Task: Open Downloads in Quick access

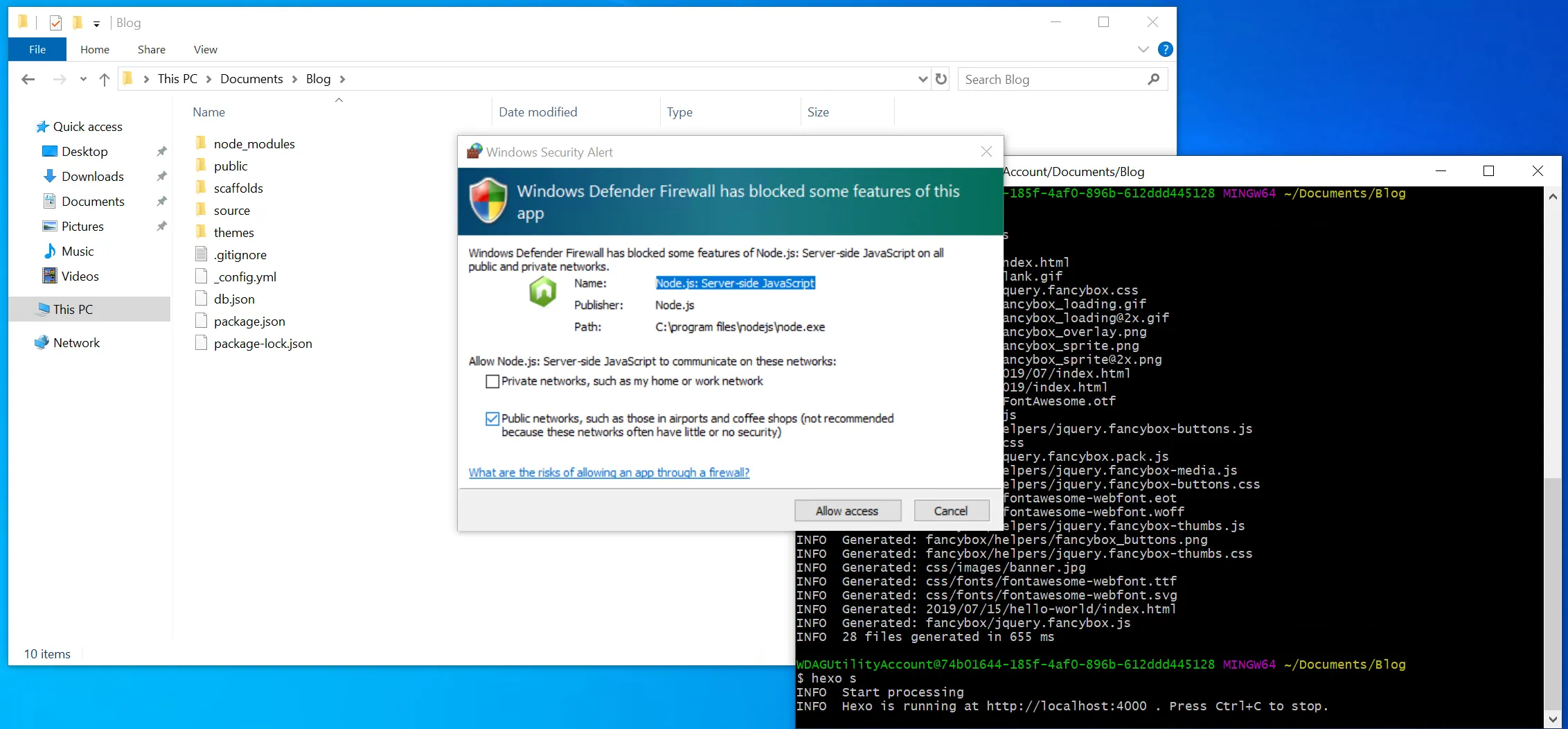Action: point(92,177)
